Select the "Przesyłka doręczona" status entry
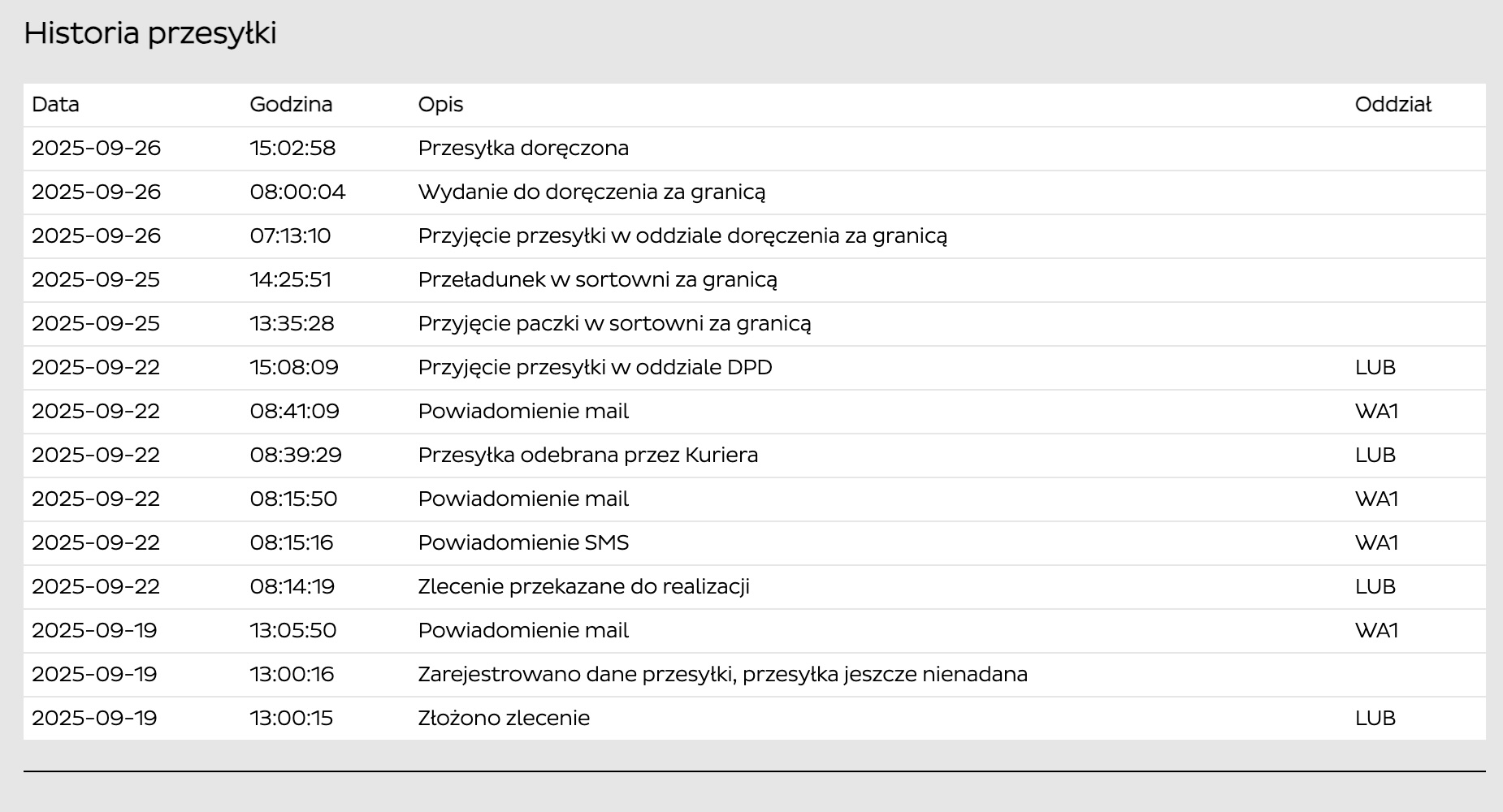1503x812 pixels. pos(523,149)
